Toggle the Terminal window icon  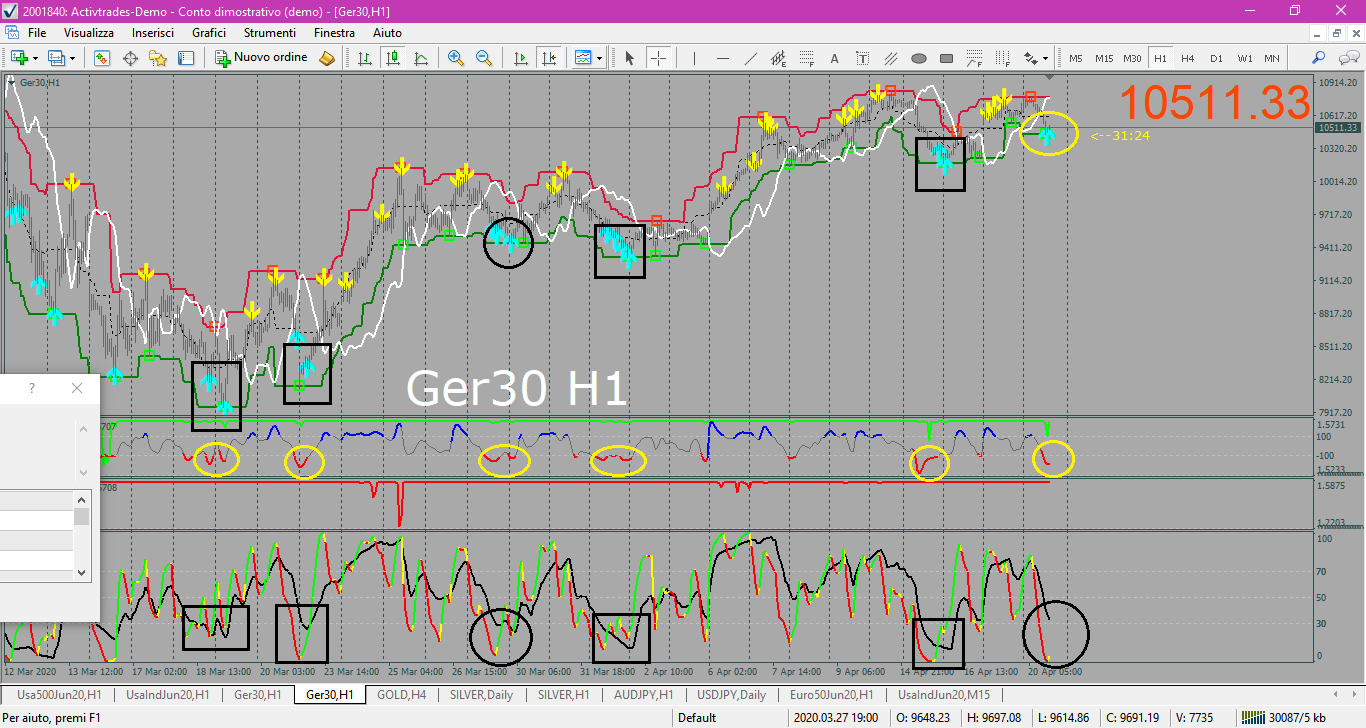[186, 58]
